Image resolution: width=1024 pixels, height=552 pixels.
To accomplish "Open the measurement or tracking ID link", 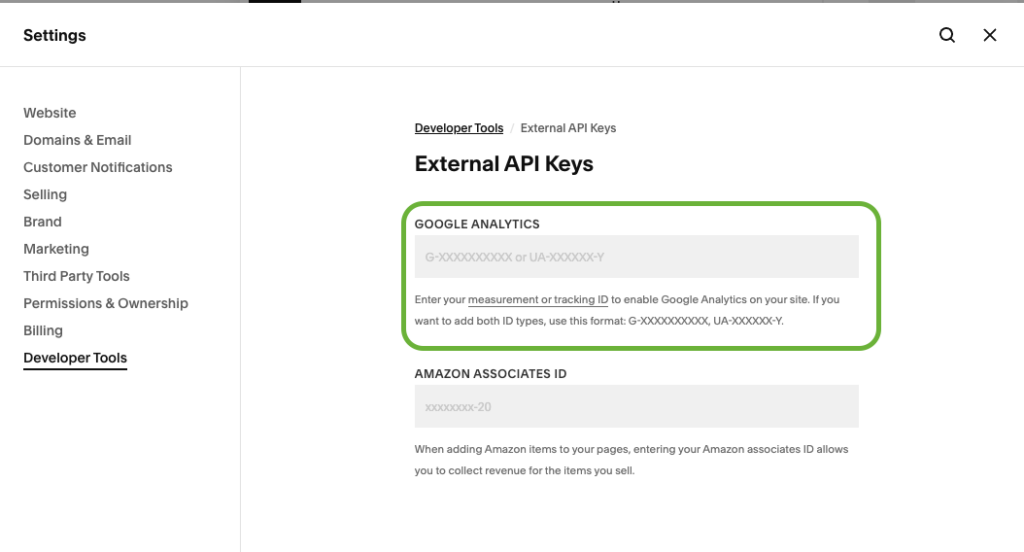I will coord(538,300).
